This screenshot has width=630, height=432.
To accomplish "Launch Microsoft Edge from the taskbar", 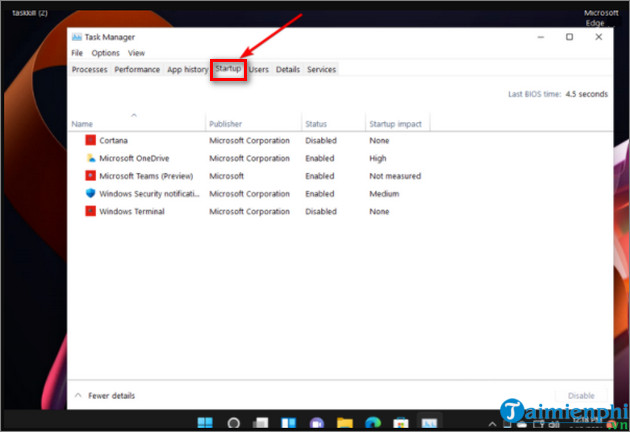I will [373, 423].
